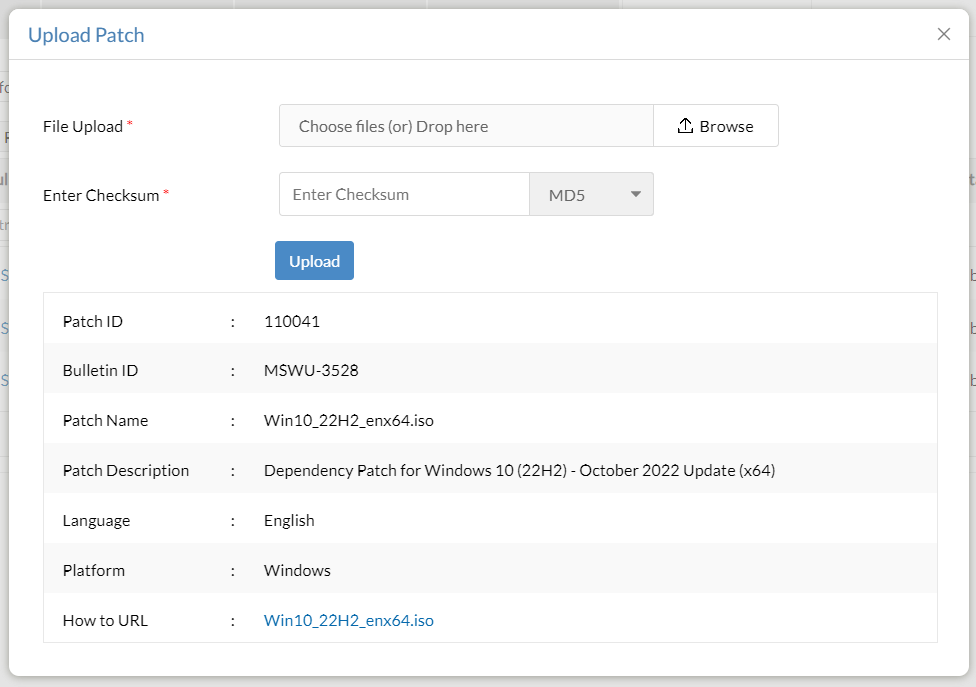976x687 pixels.
Task: Select the Patch ID value 110041
Action: [292, 321]
